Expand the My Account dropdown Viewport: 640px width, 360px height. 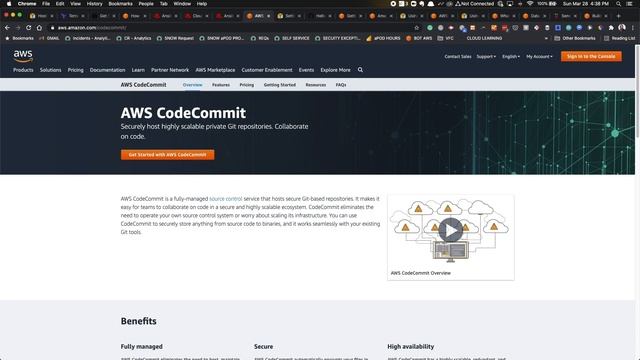(539, 57)
